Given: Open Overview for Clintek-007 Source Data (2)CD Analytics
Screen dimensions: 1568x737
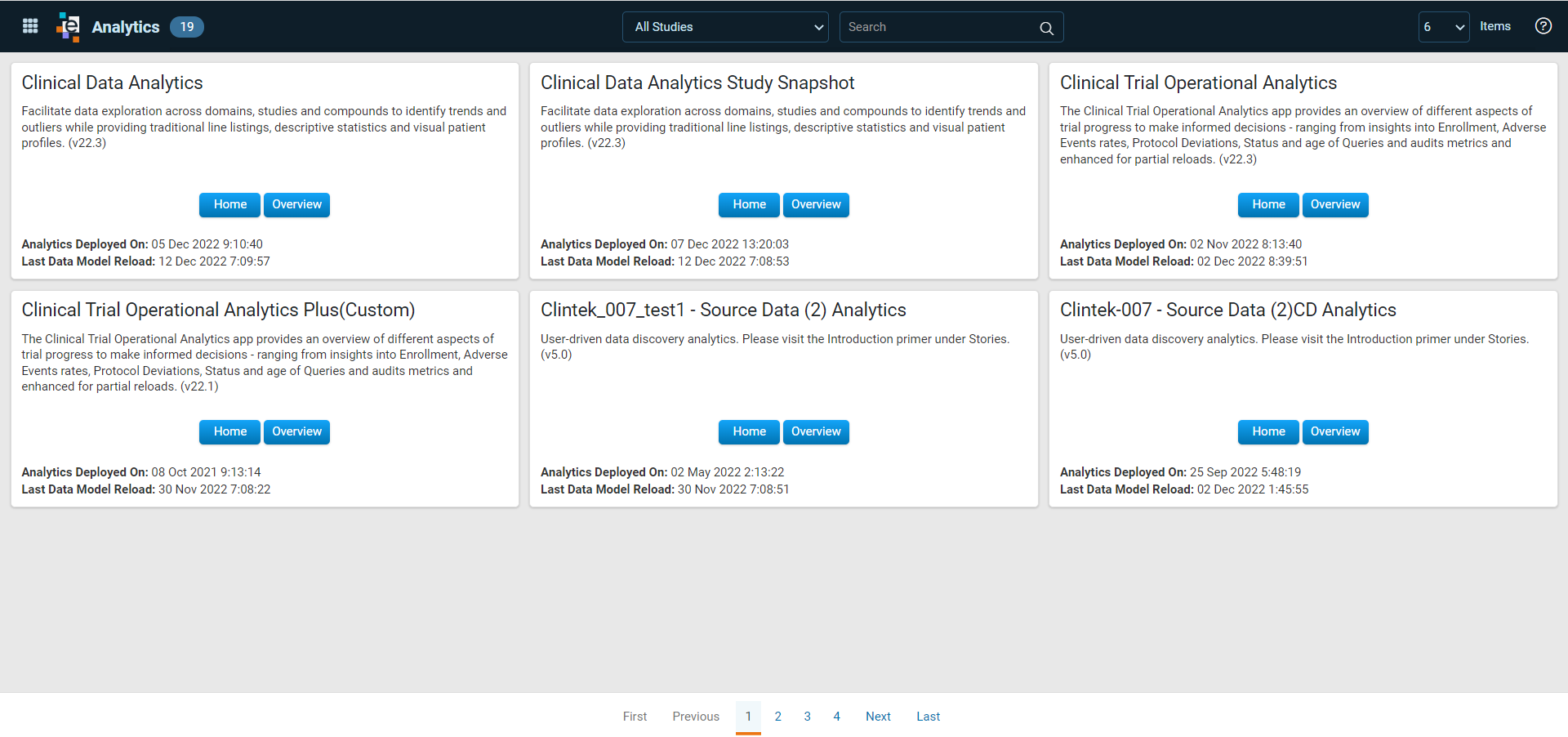Looking at the screenshot, I should tap(1334, 431).
